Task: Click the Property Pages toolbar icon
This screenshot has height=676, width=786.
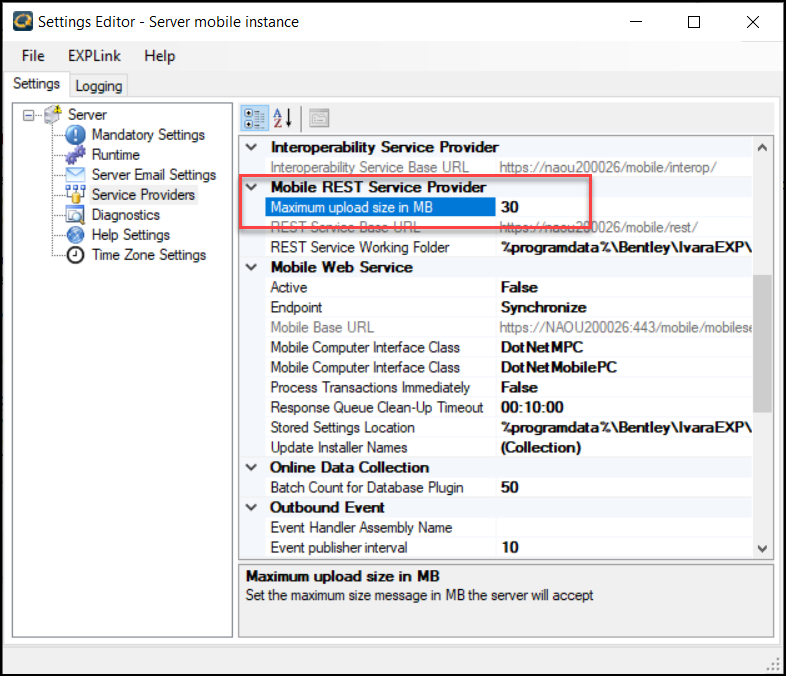Action: (x=319, y=119)
